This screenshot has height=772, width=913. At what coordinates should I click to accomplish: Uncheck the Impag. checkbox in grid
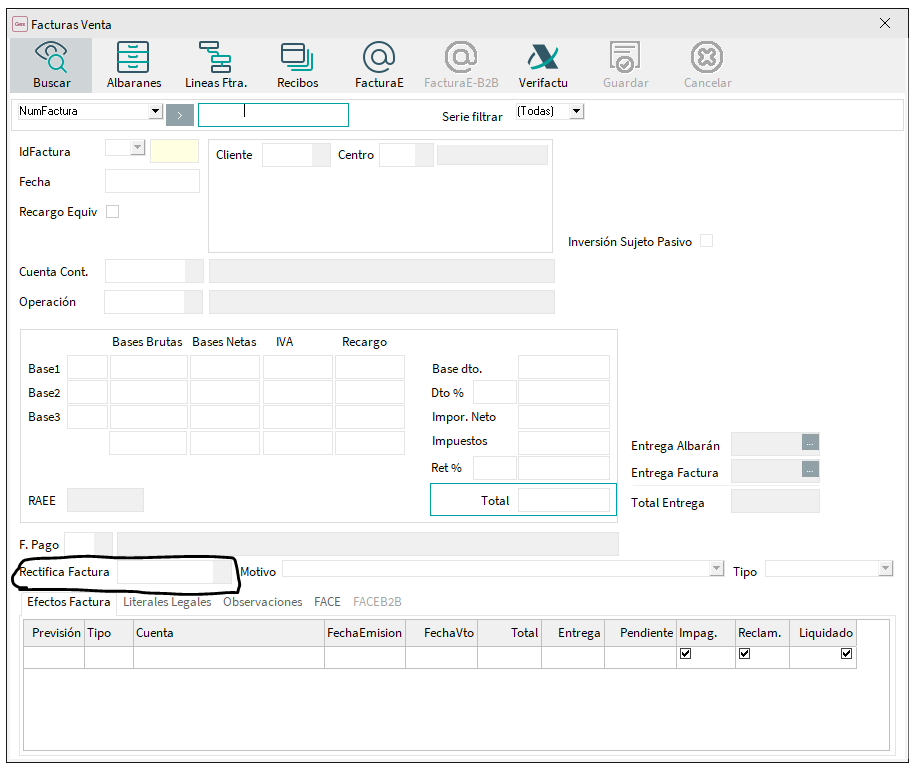click(x=685, y=654)
